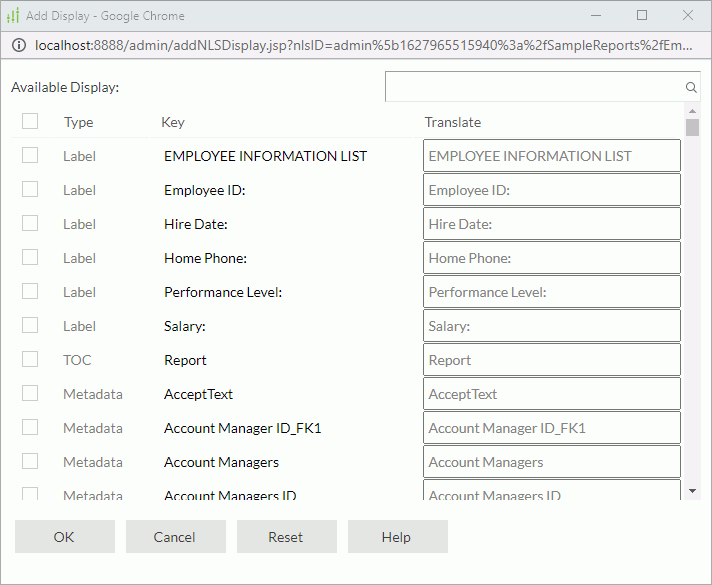Click the scrollbar up arrow
Image resolution: width=712 pixels, height=585 pixels.
(x=692, y=110)
